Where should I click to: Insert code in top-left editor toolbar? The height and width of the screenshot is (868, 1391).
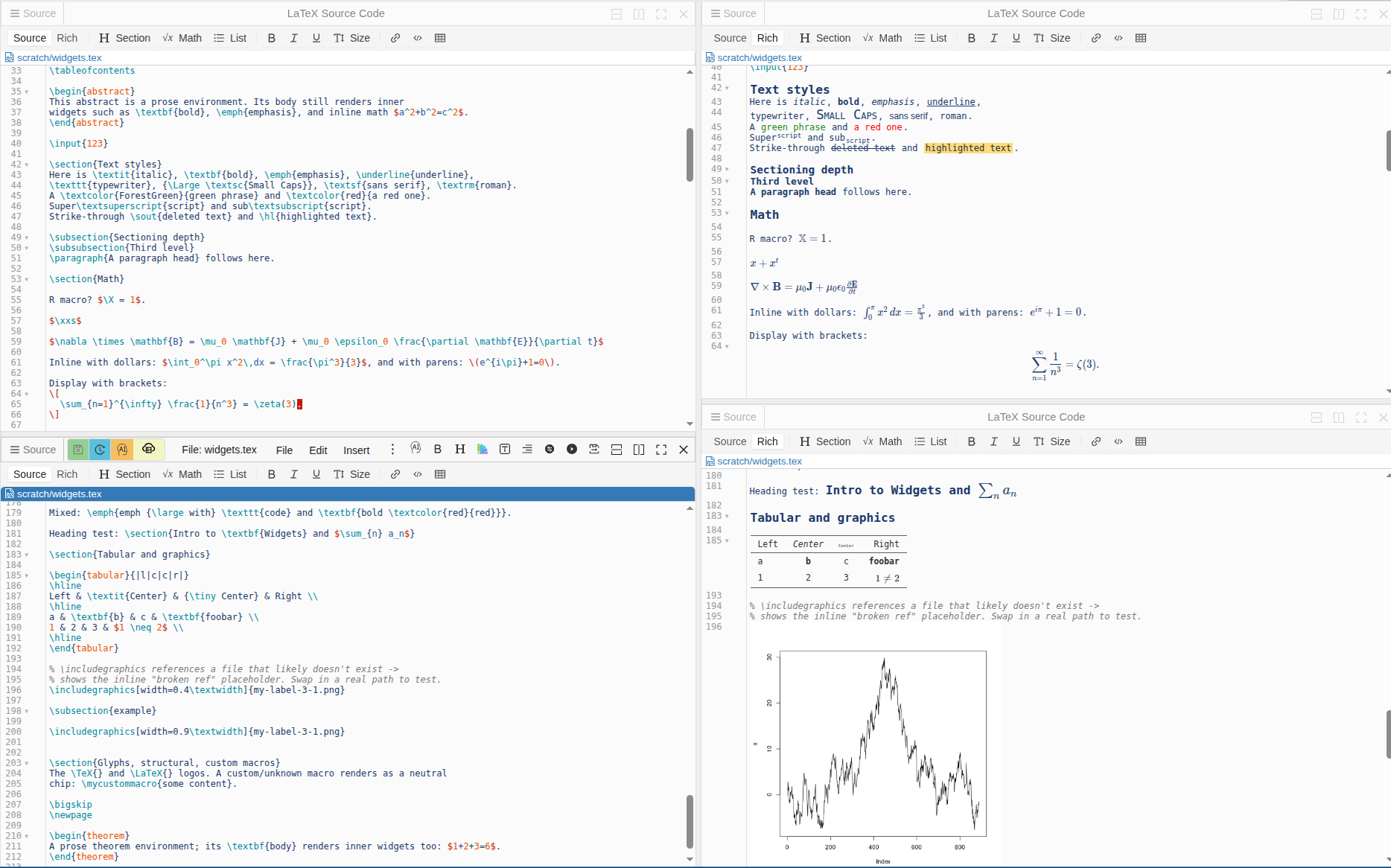pos(418,38)
